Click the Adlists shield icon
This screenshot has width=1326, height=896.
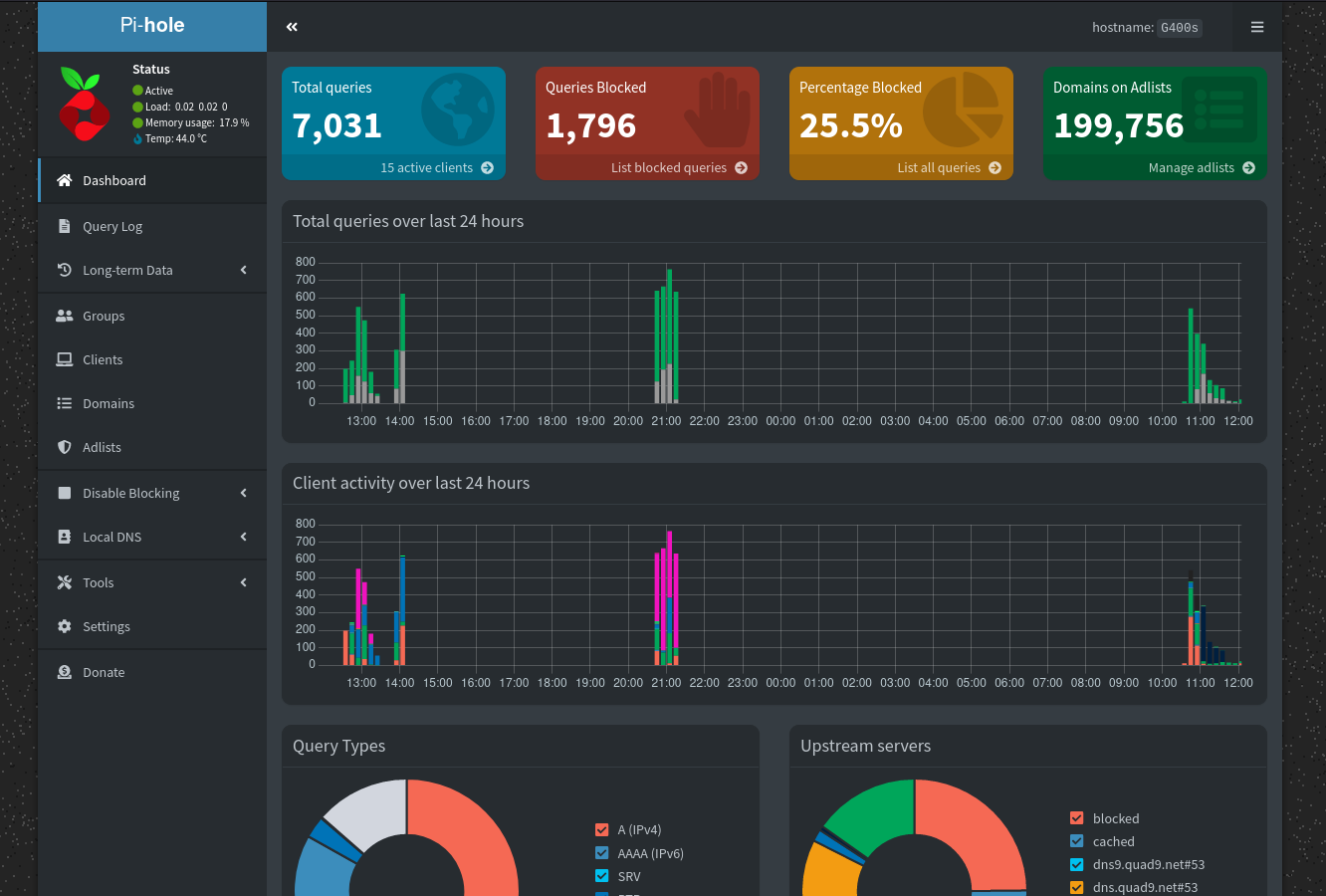65,447
